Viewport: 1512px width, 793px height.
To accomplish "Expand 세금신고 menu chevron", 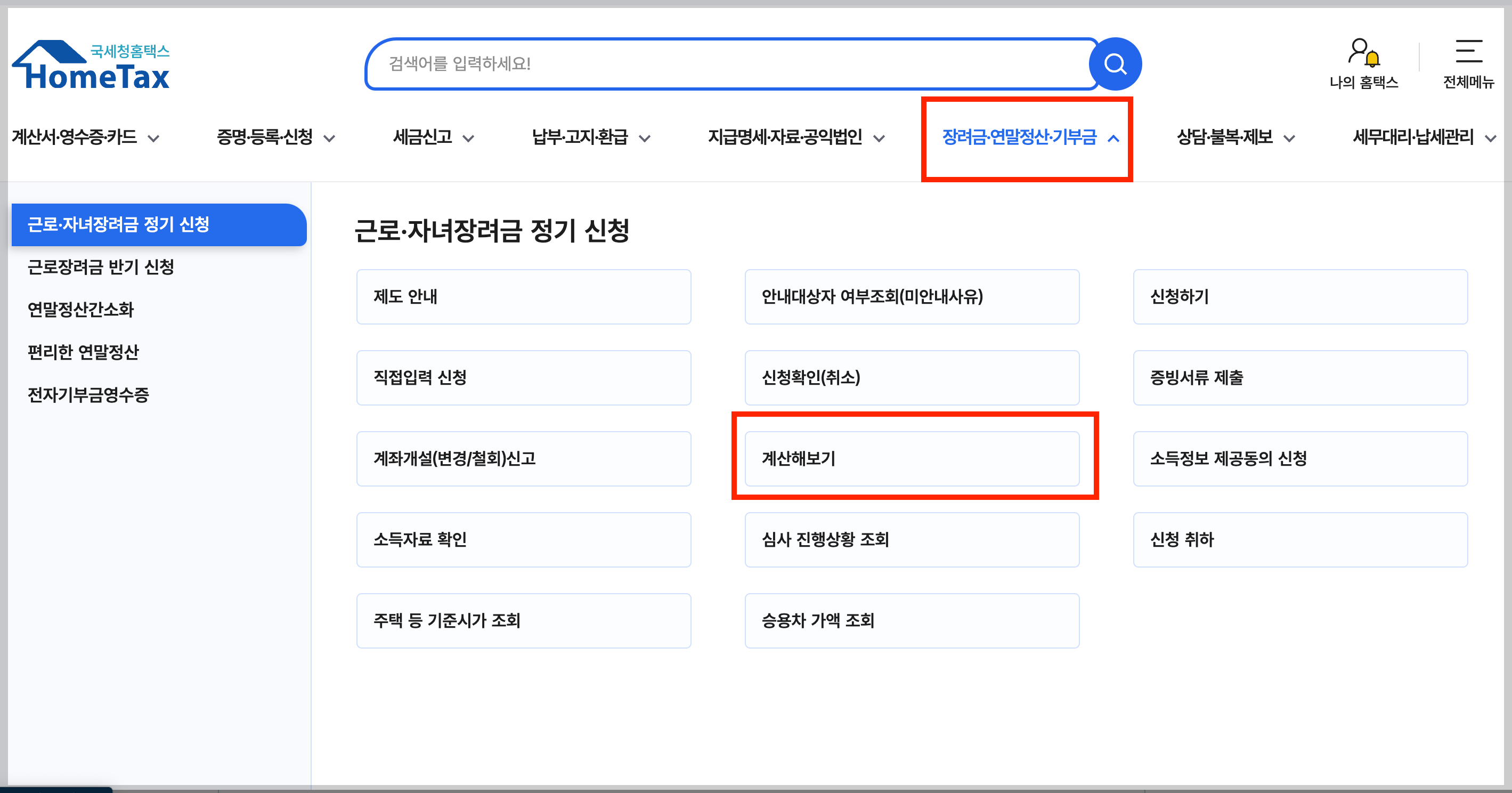I will point(468,139).
